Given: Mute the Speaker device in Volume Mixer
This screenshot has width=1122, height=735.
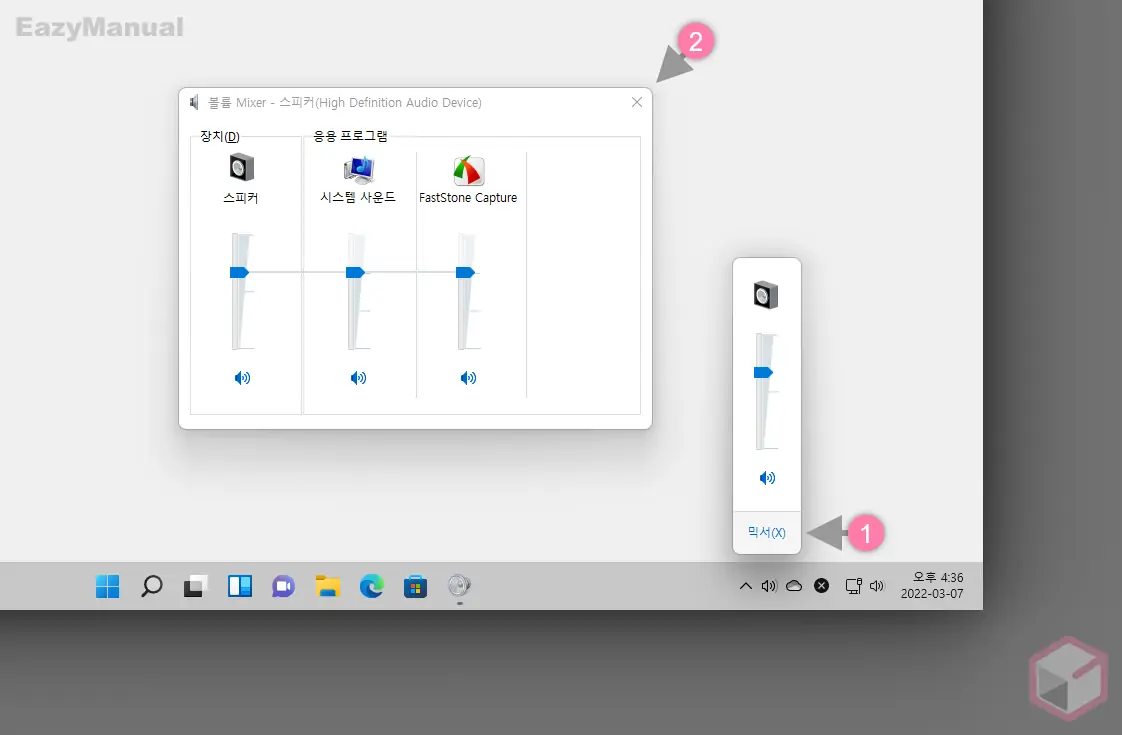Looking at the screenshot, I should click(x=243, y=378).
